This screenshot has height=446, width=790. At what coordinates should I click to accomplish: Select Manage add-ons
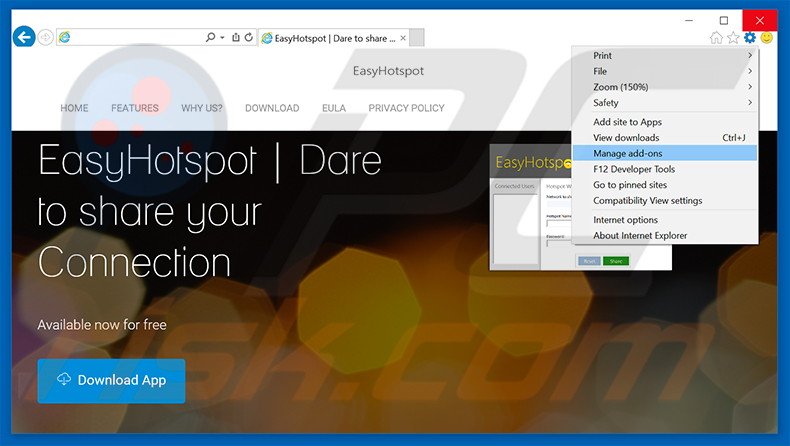[665, 153]
